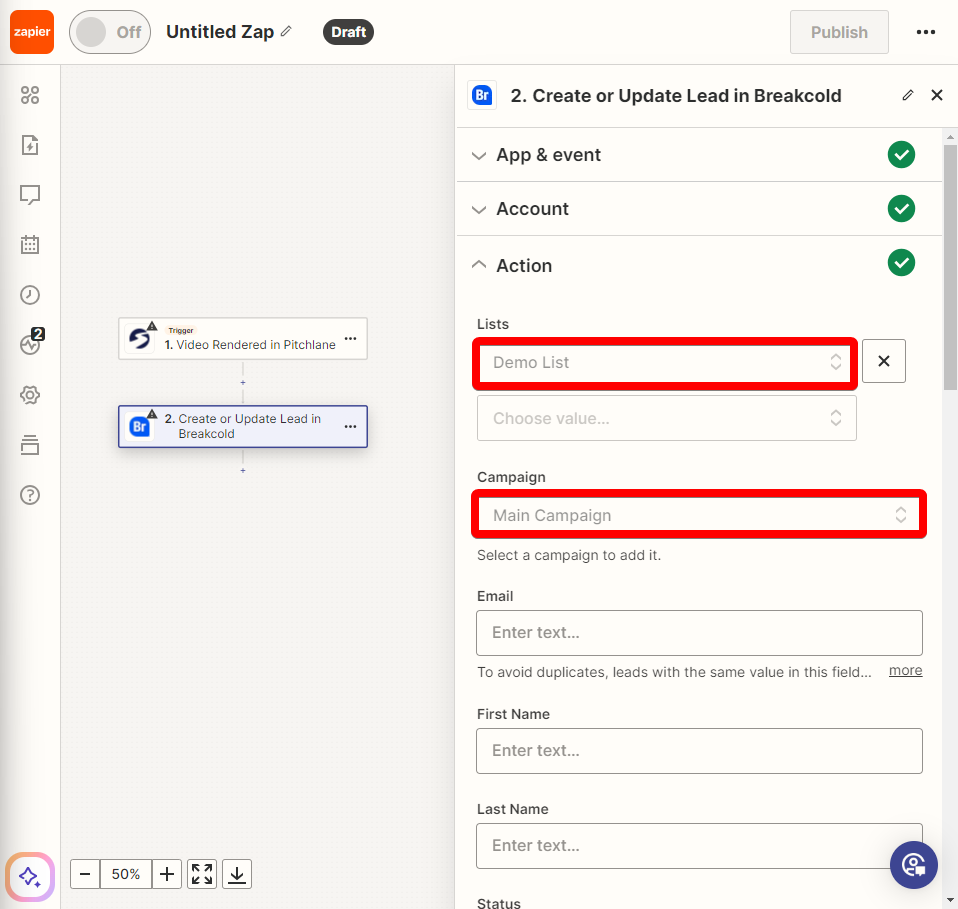This screenshot has height=909, width=958.
Task: Zoom out canvas with minus button
Action: click(85, 874)
